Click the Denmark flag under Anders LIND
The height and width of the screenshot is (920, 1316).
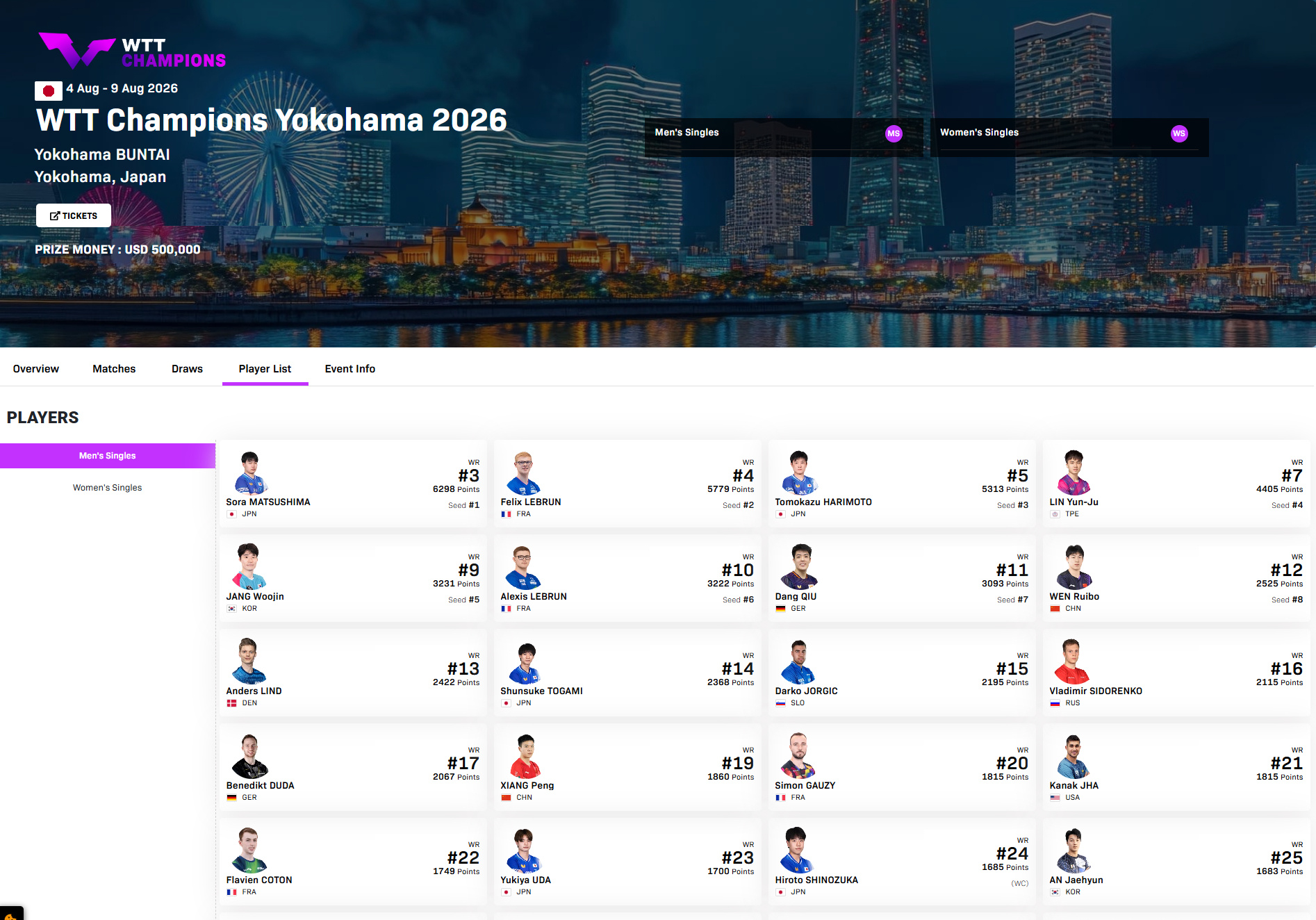(231, 703)
